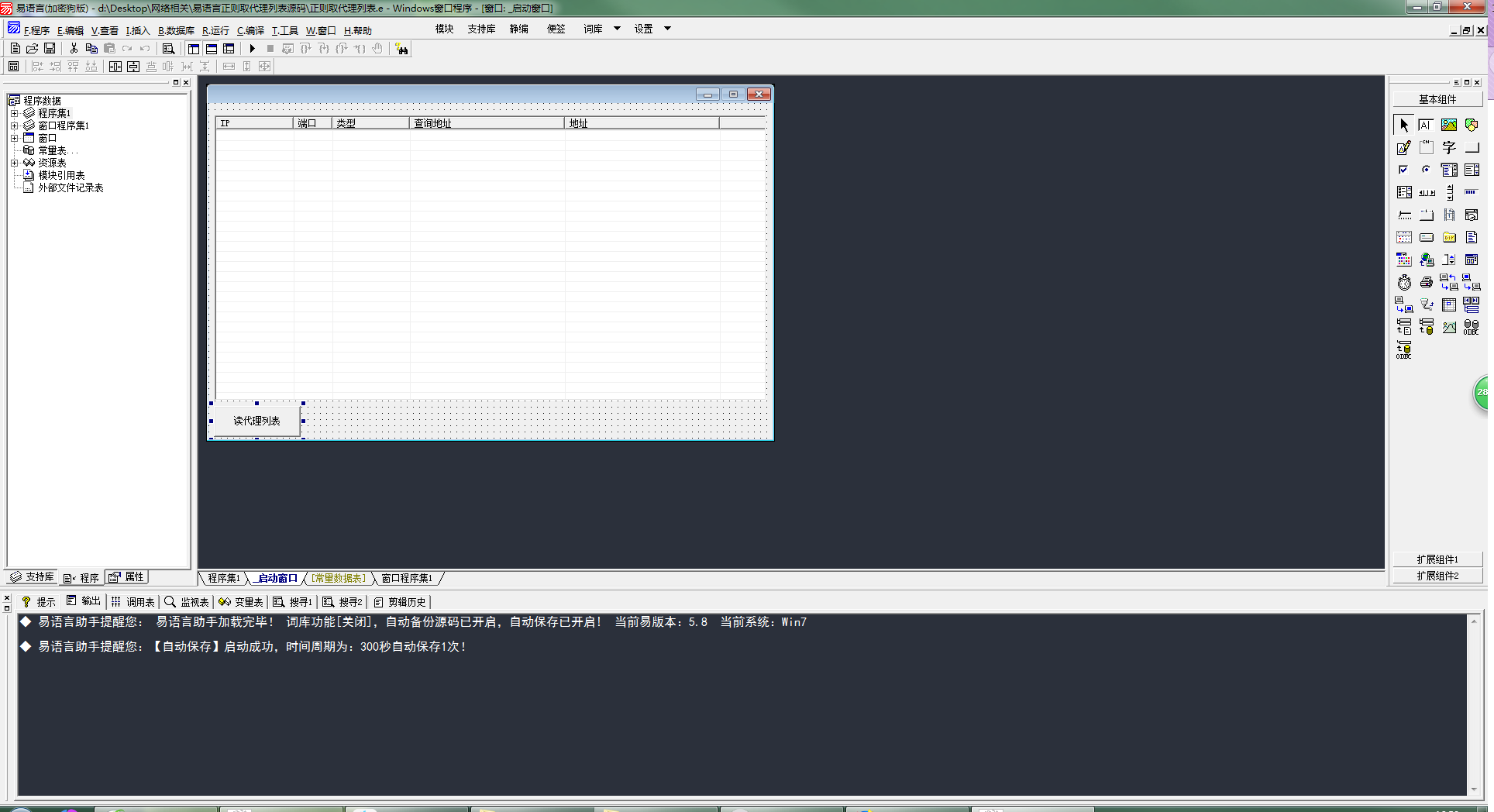
Task: Open the 设置 dropdown arrow
Action: point(667,29)
